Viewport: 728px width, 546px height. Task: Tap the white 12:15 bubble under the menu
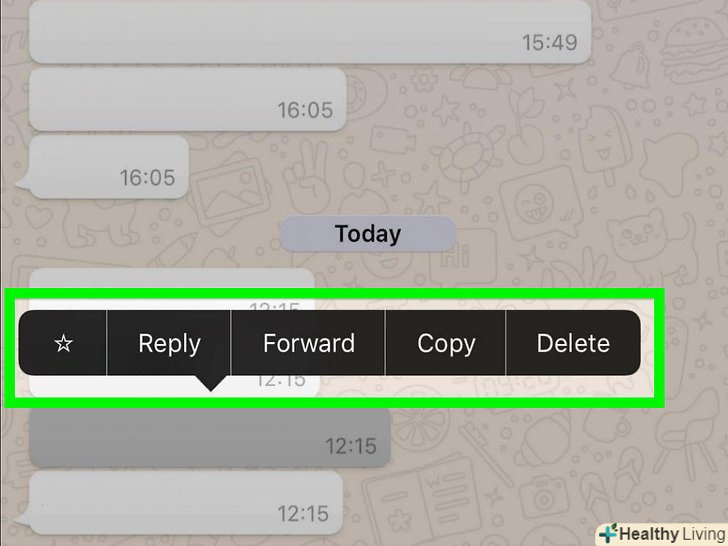175,385
